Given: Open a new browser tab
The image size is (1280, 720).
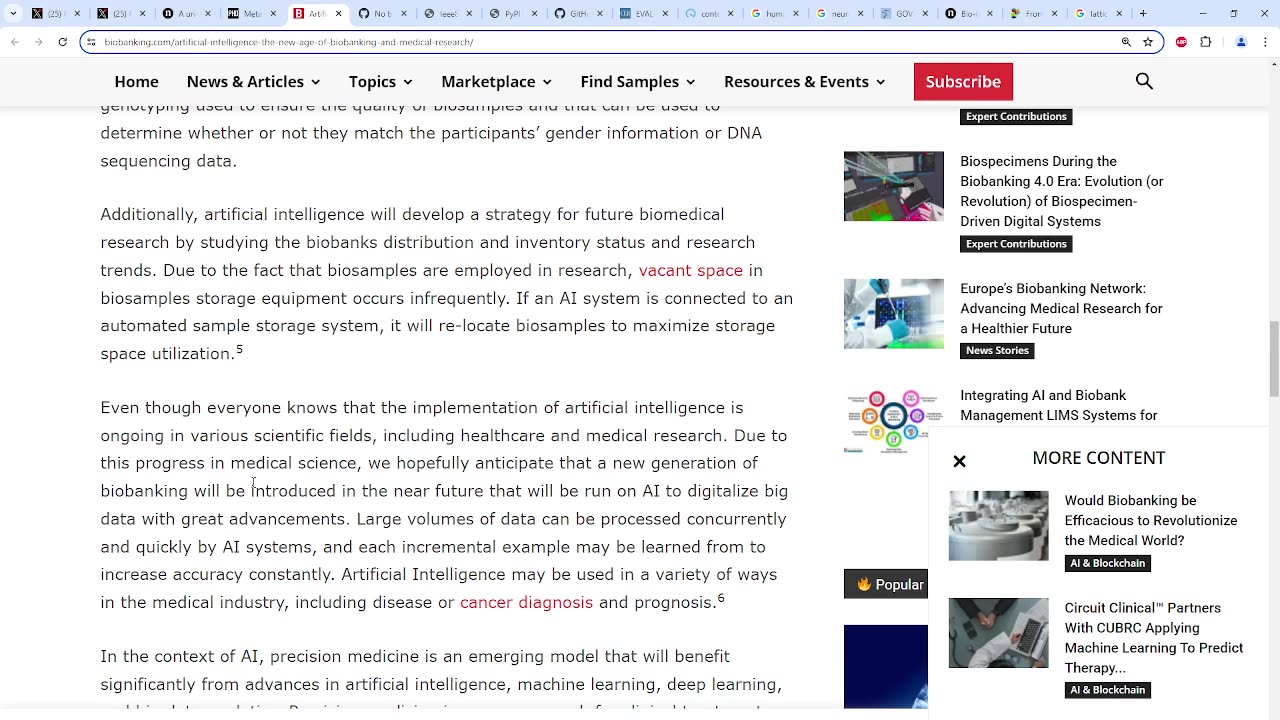Looking at the screenshot, I should pyautogui.click(x=1143, y=14).
